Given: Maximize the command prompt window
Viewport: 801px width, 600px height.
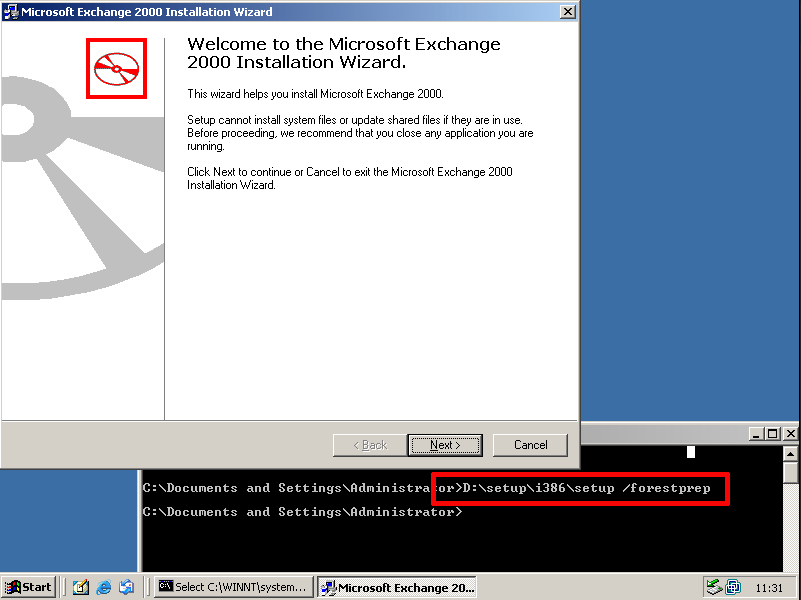Looking at the screenshot, I should (x=773, y=434).
